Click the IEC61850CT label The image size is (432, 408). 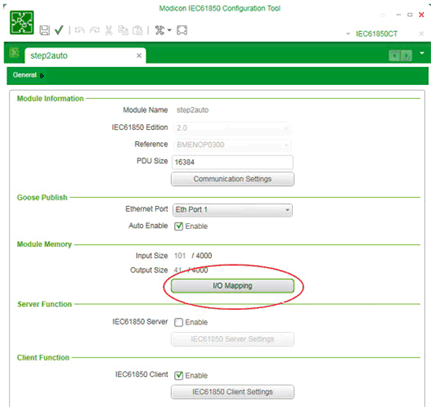(376, 34)
